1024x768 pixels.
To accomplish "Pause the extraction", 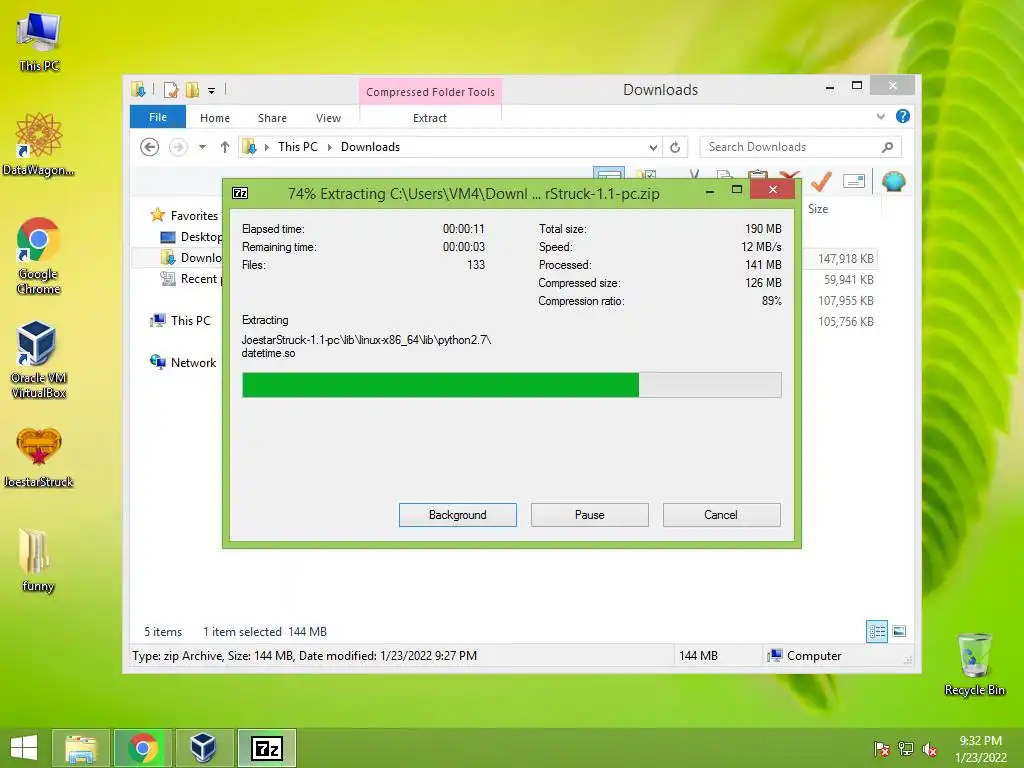I will click(x=590, y=515).
